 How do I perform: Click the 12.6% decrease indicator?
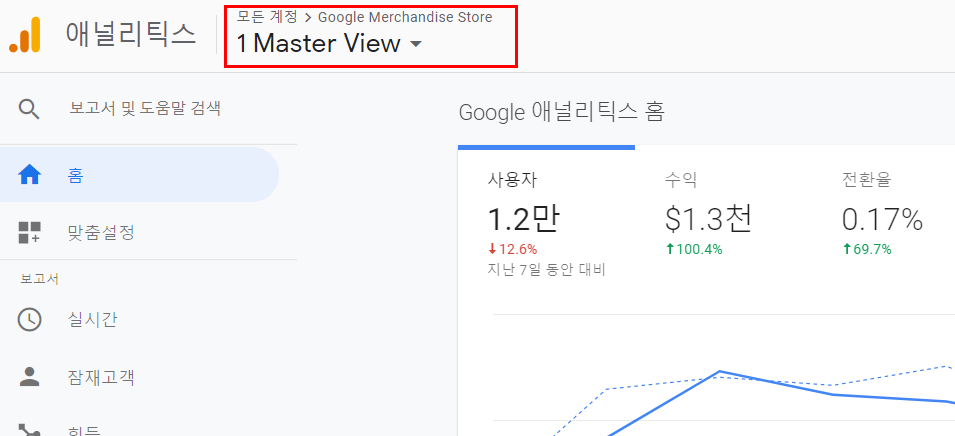click(x=512, y=249)
